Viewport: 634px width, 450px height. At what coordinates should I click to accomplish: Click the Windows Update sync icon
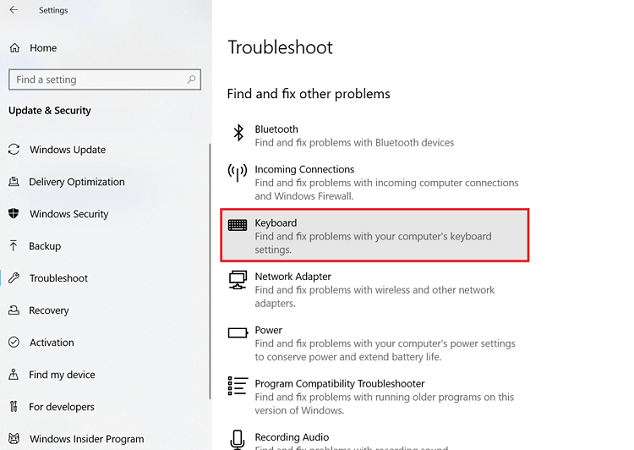coord(14,150)
